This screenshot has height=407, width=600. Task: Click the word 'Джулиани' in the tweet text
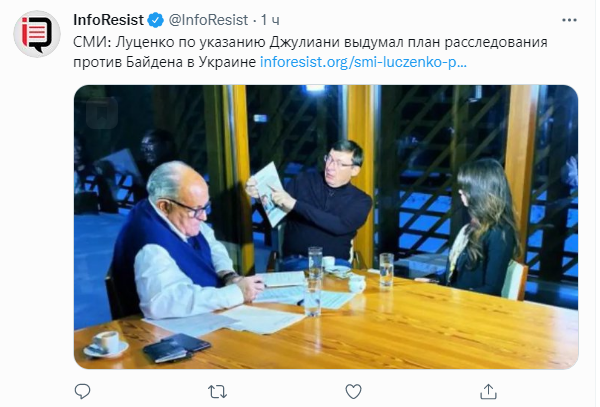304,42
